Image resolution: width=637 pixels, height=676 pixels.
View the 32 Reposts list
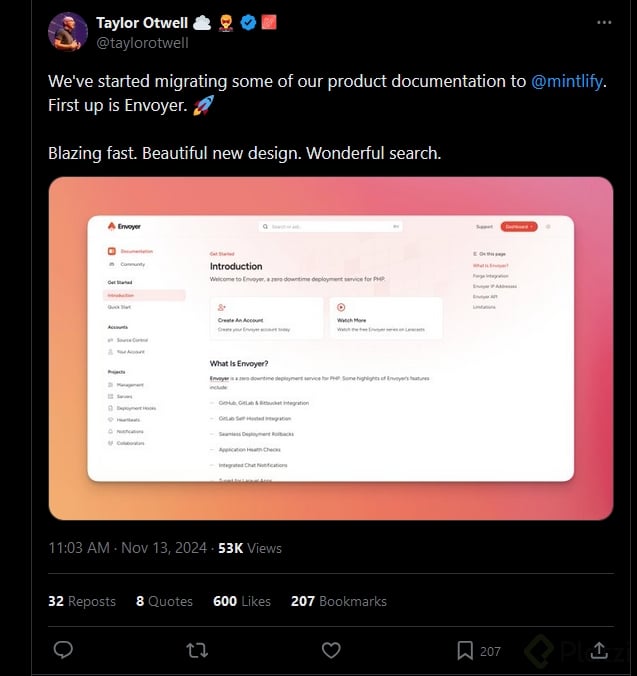click(x=82, y=601)
